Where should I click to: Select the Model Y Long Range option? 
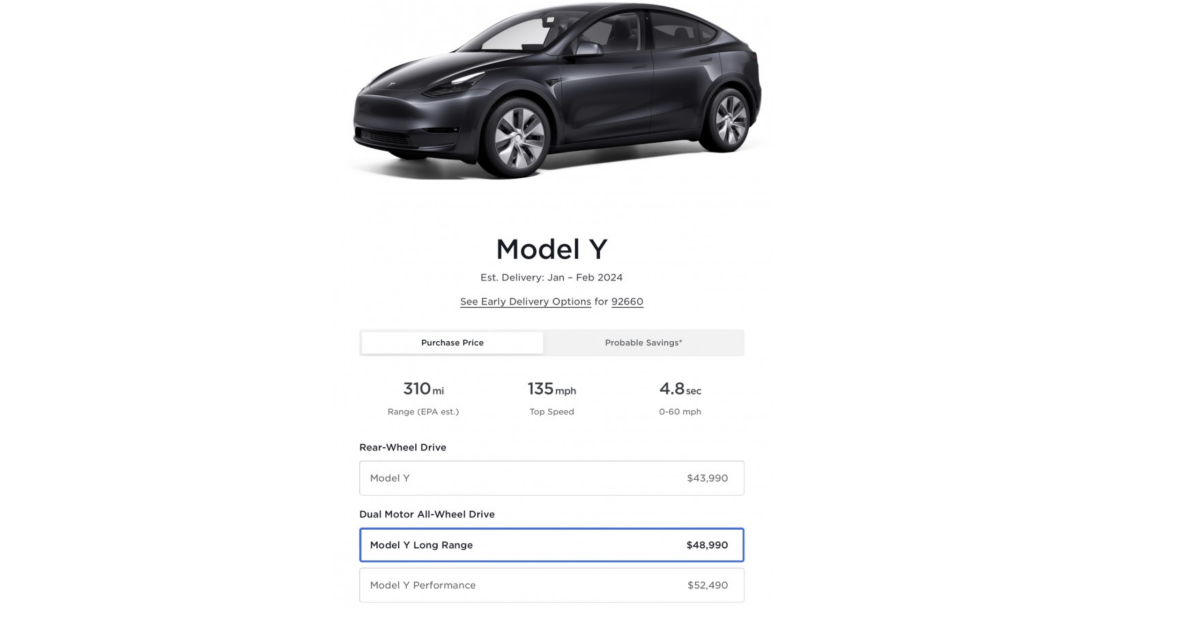(x=551, y=545)
